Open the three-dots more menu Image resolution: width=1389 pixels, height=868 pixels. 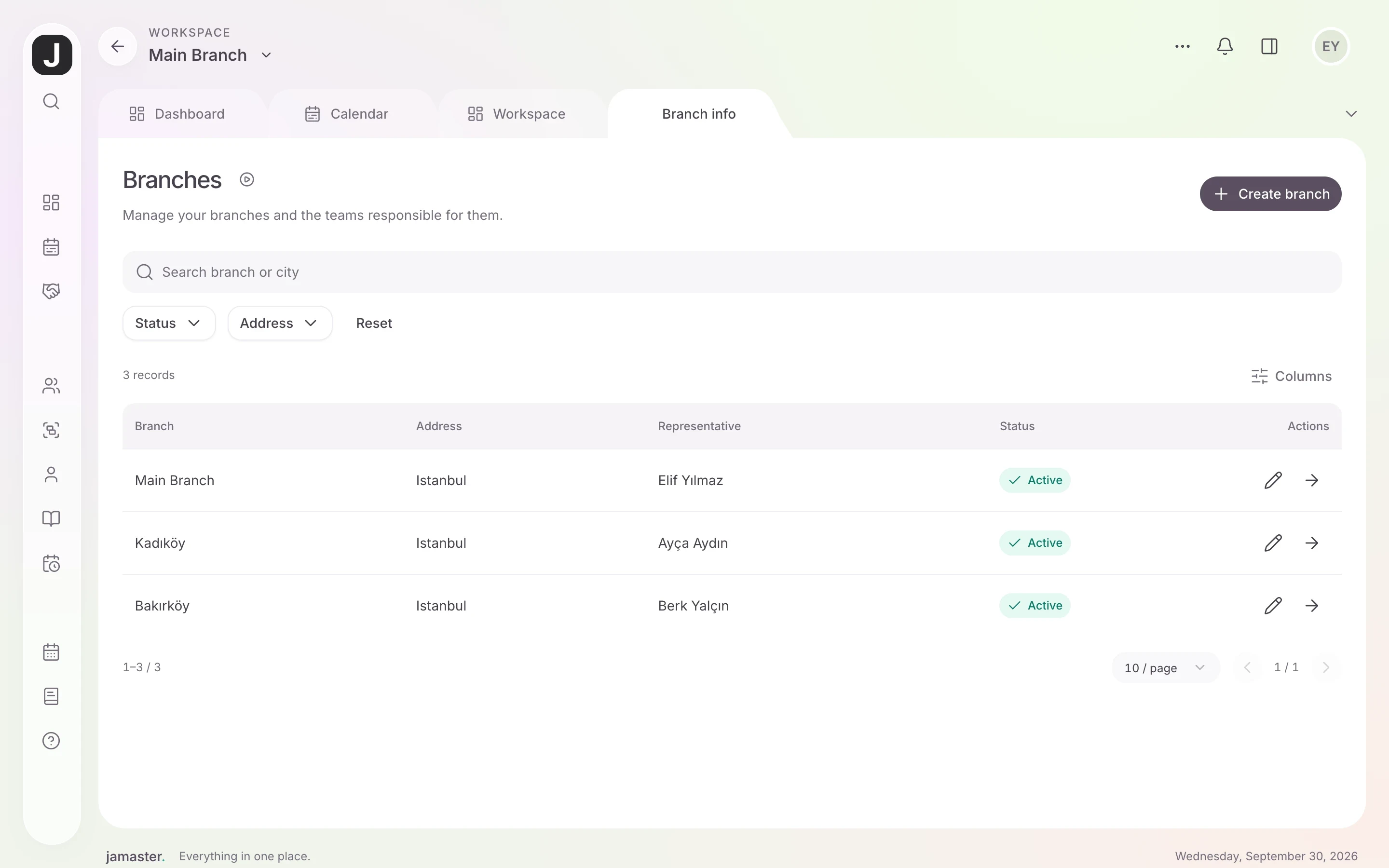tap(1183, 46)
